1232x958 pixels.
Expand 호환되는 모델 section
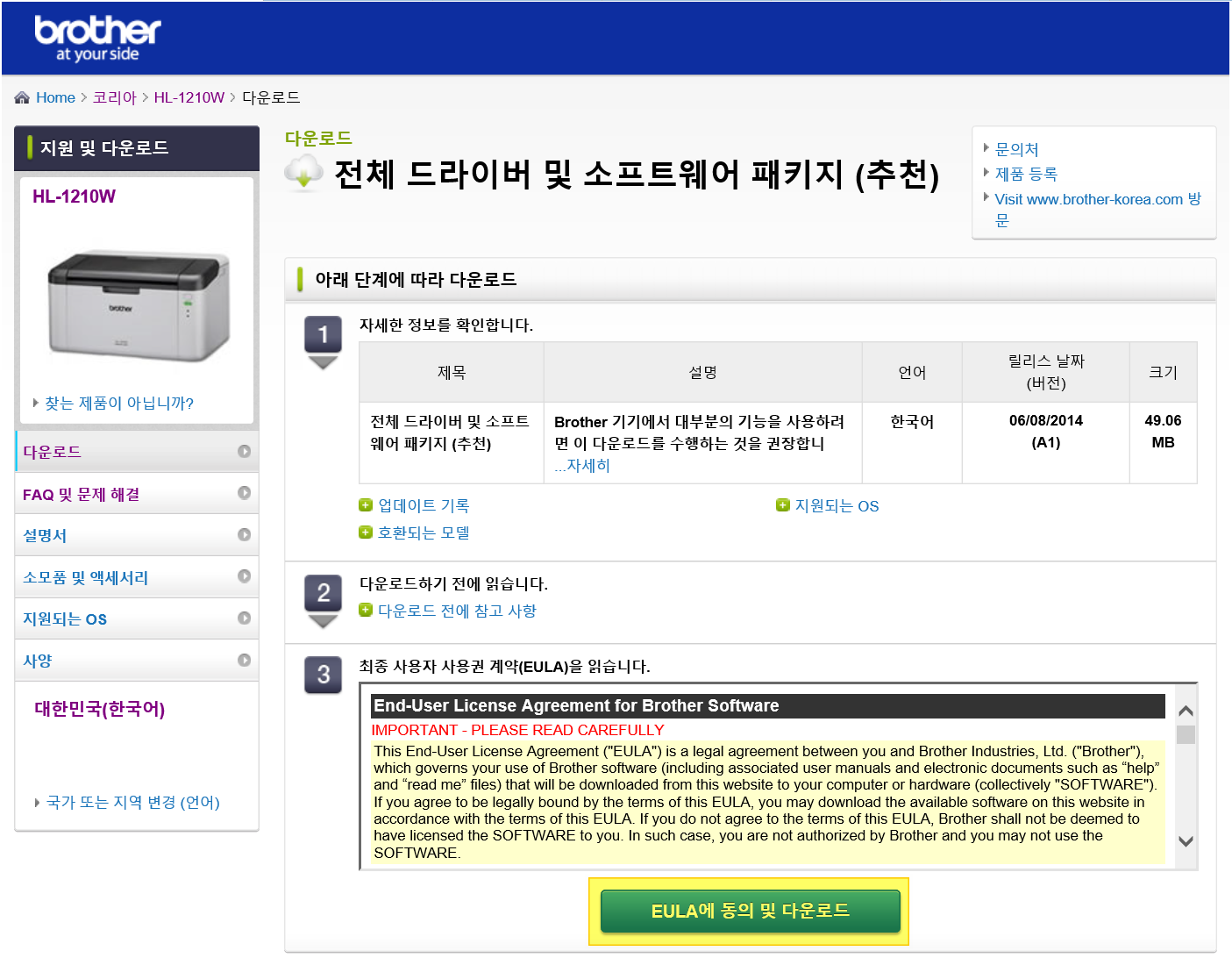tap(424, 533)
